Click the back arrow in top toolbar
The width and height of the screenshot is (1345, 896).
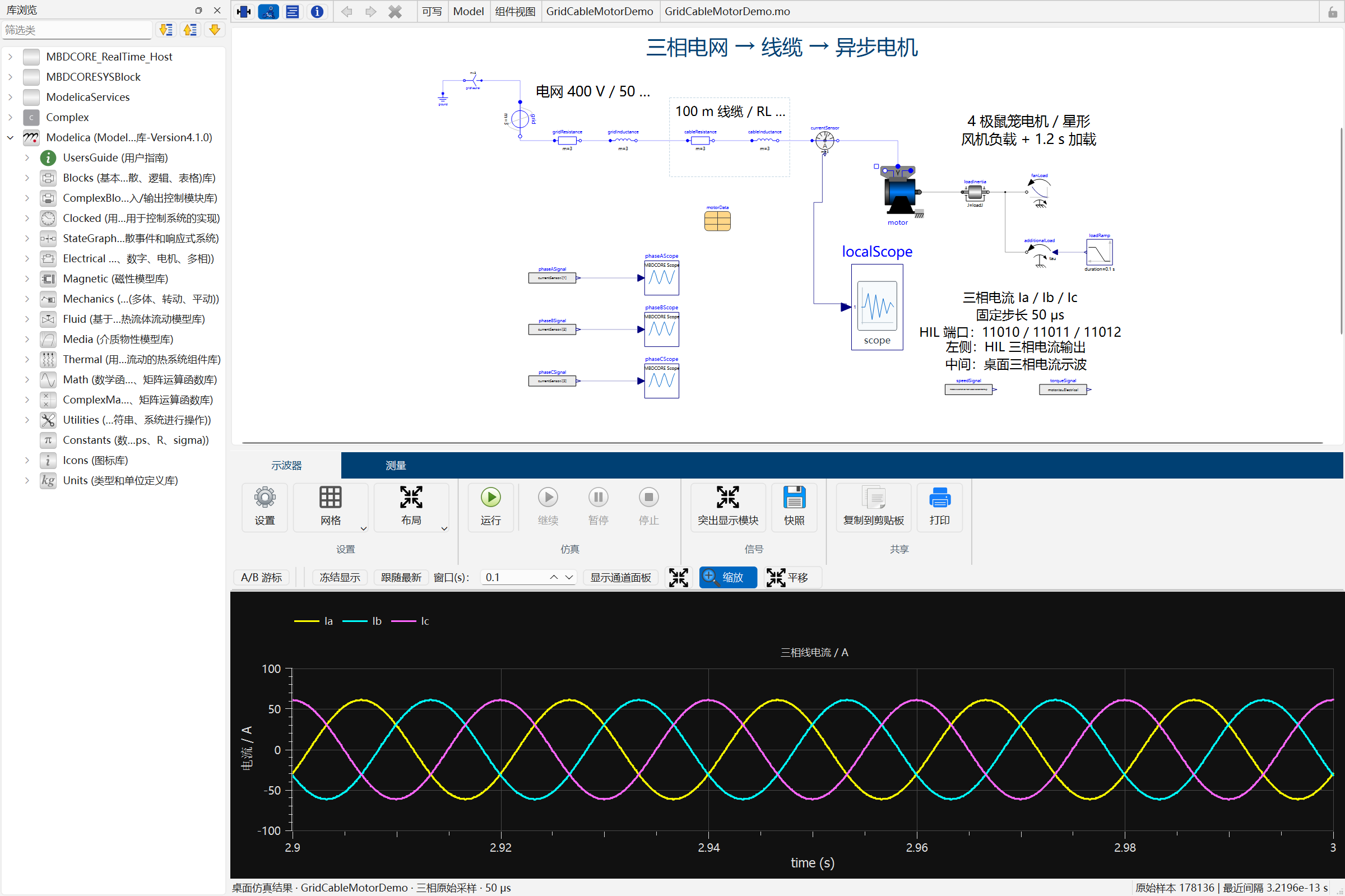[346, 11]
